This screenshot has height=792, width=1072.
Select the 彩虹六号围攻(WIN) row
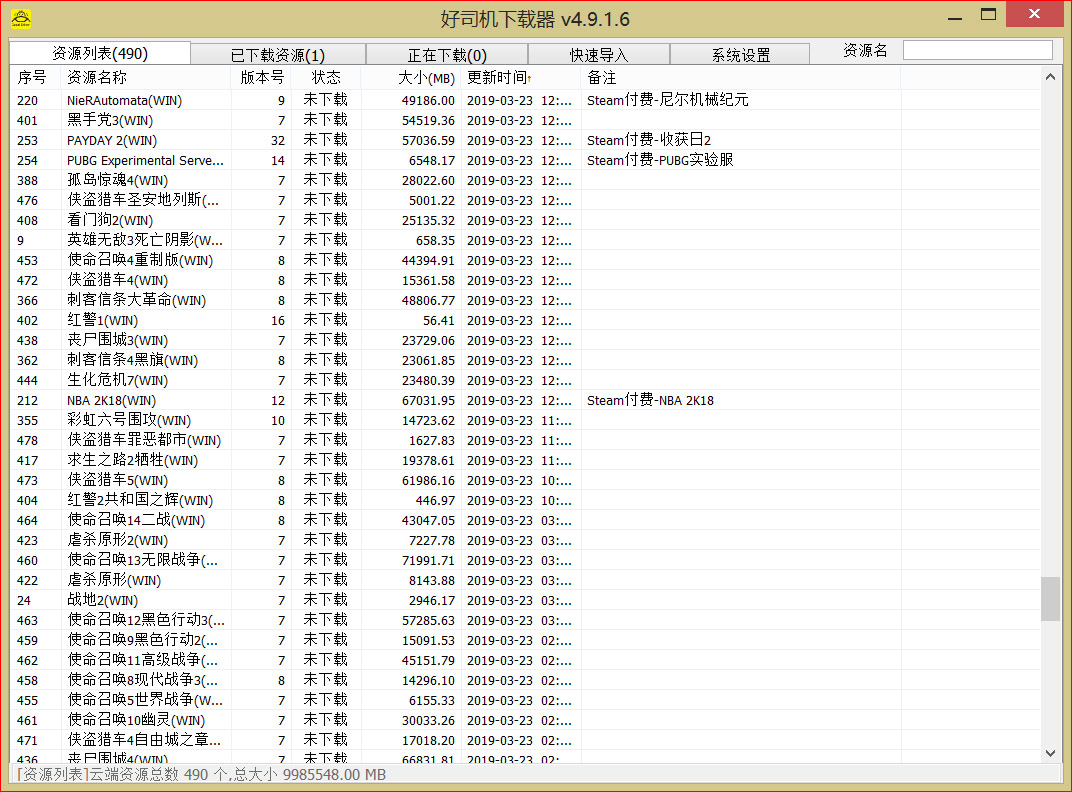[525, 421]
